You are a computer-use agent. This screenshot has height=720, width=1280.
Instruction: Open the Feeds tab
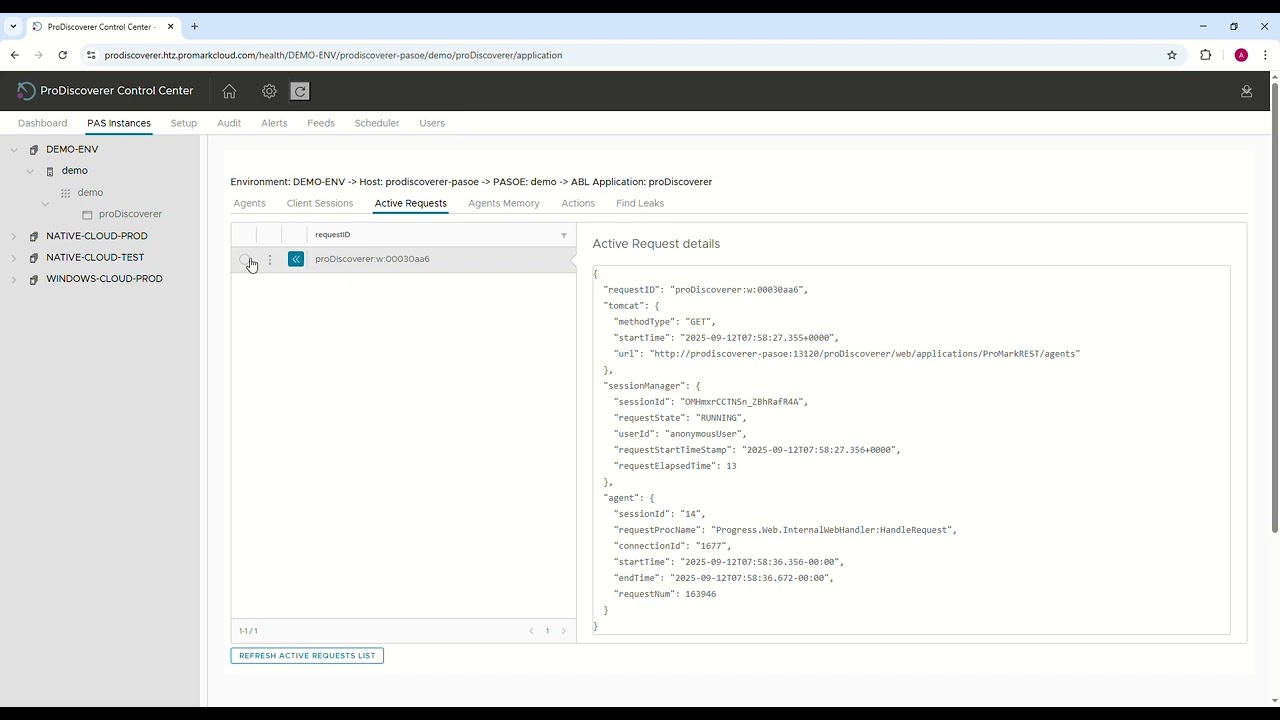321,123
